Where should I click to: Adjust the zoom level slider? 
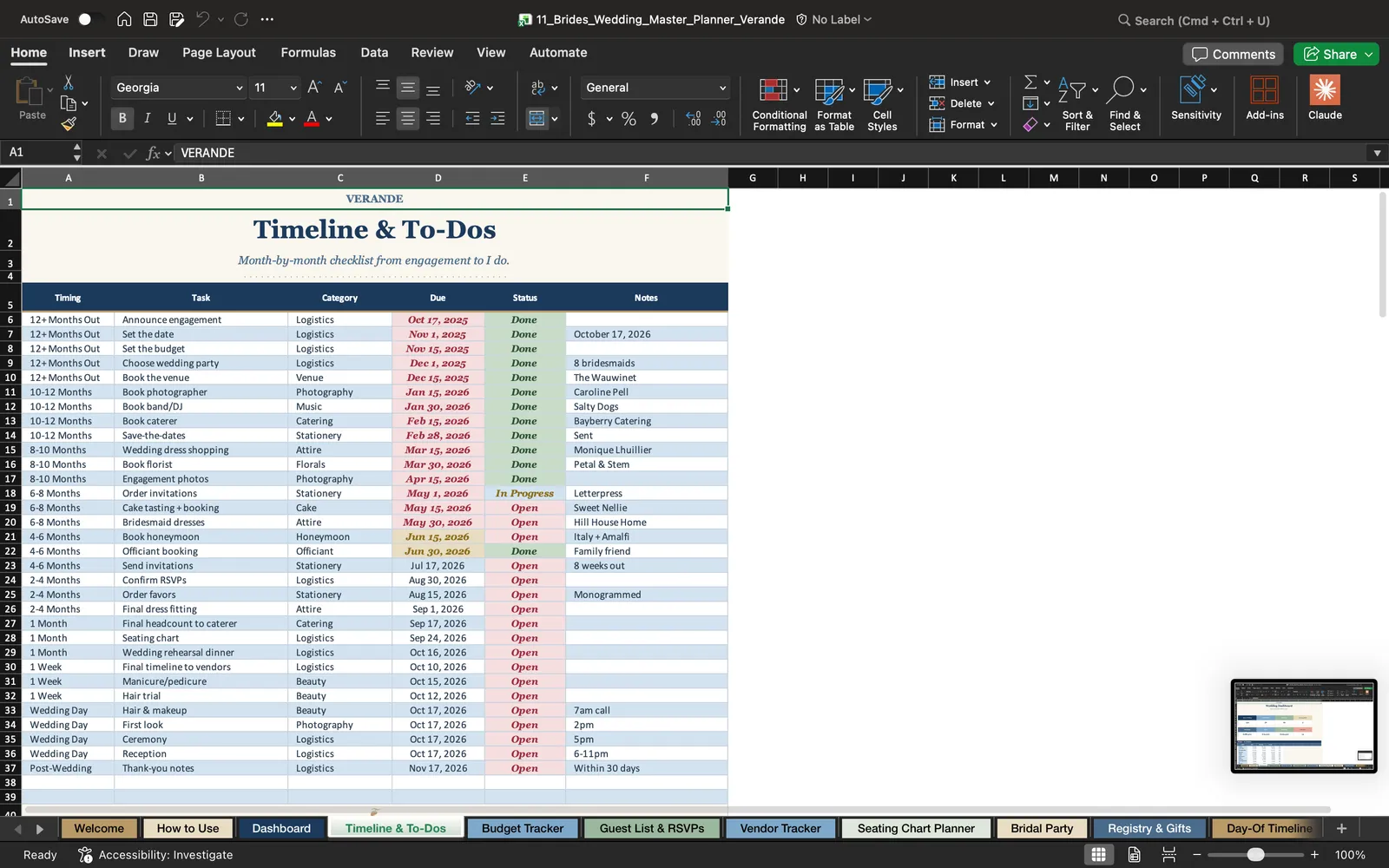(1255, 855)
